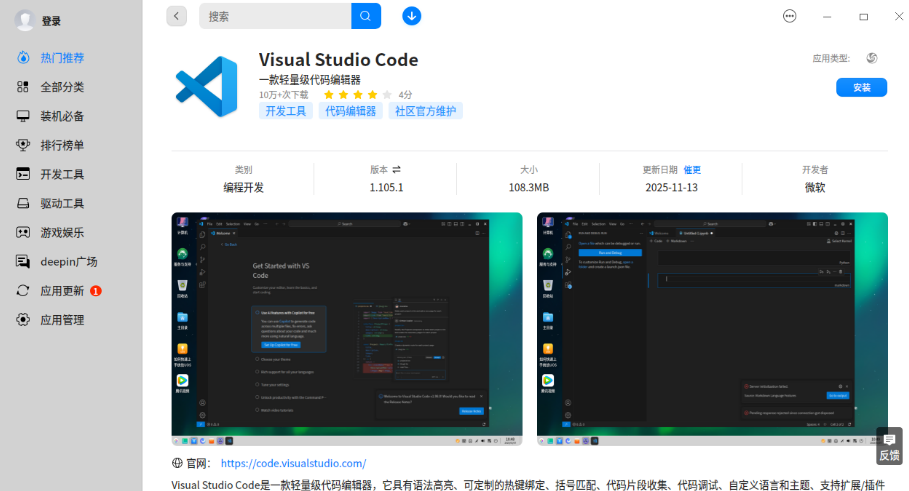This screenshot has width=909, height=491.
Task: Open the 登录 login link
Action: tap(51, 21)
